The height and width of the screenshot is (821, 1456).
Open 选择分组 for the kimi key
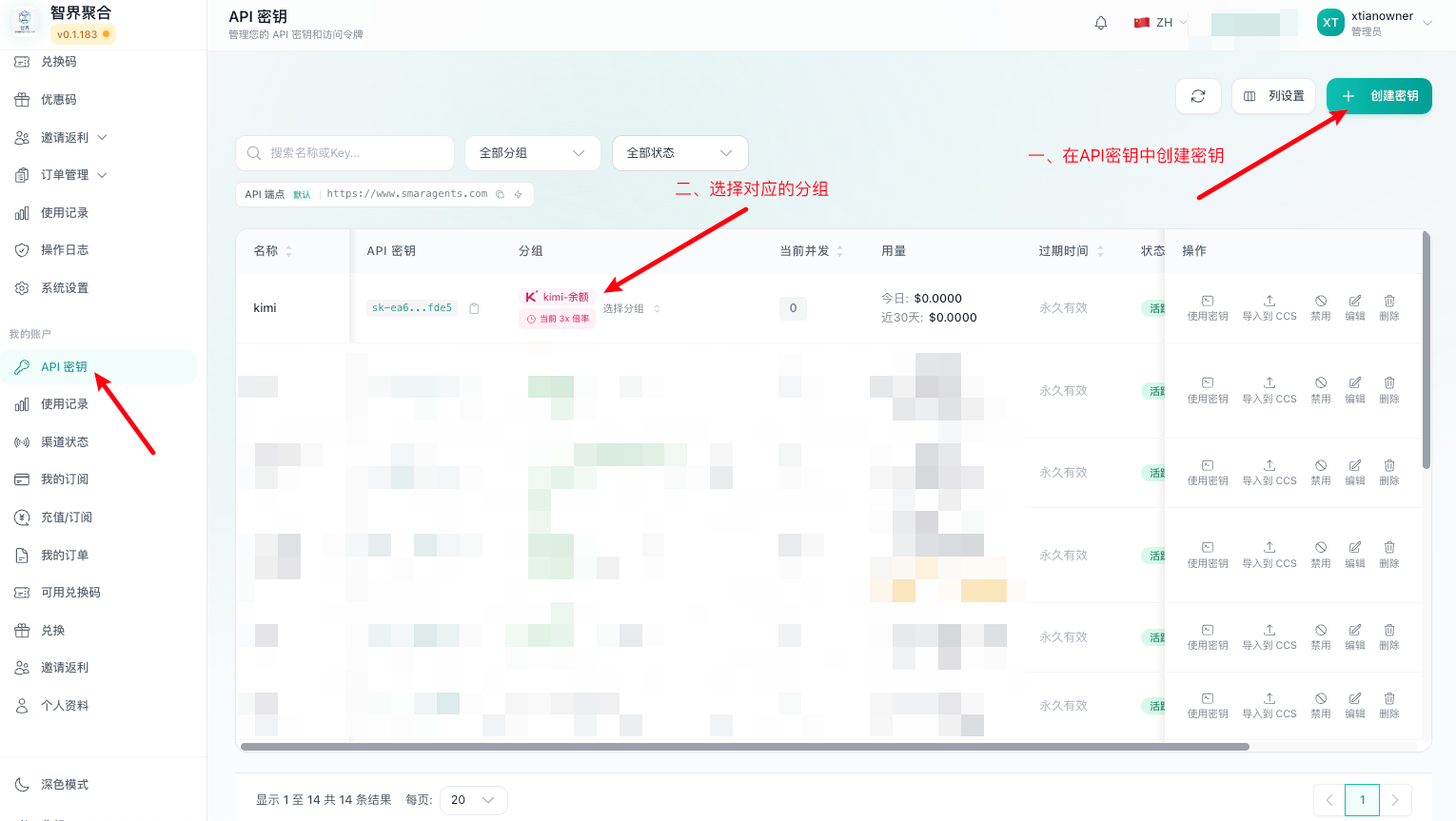click(x=630, y=308)
